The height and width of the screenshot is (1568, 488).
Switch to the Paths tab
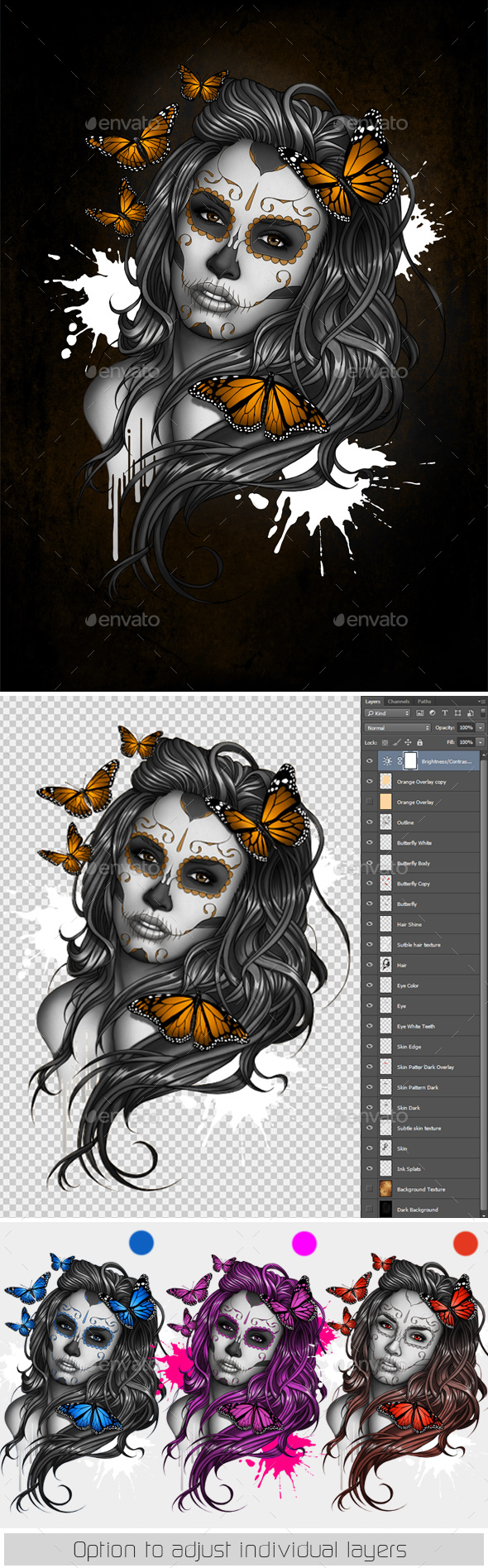point(424,702)
